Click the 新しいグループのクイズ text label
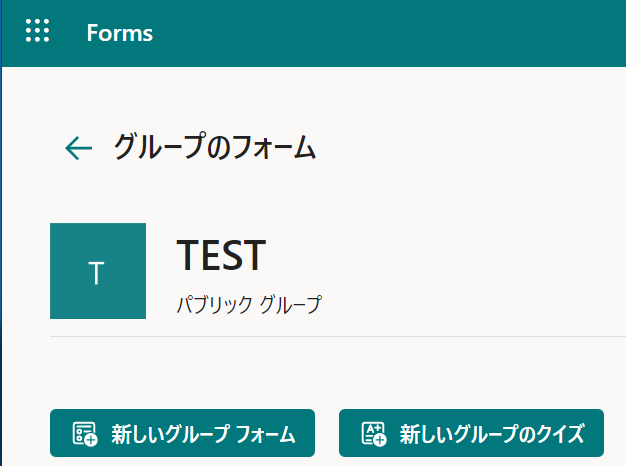This screenshot has height=466, width=626. click(x=491, y=435)
